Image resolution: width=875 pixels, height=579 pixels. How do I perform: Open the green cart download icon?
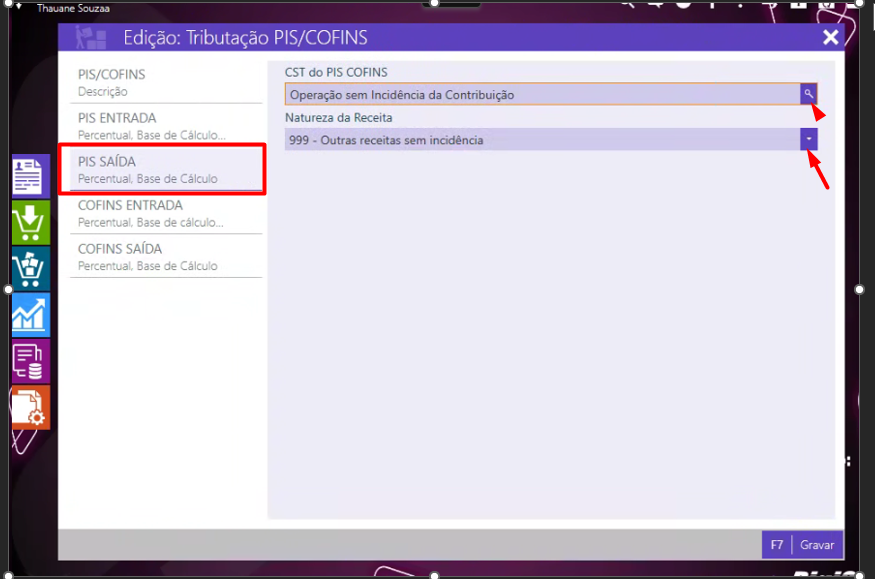(x=30, y=222)
